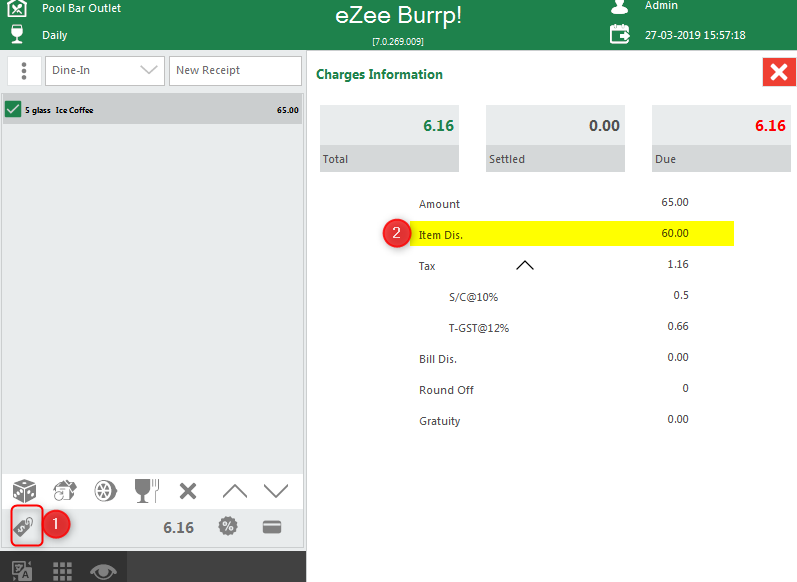Click the date-time 27-03-2019 15:57:18
Image resolution: width=797 pixels, height=582 pixels.
(695, 35)
